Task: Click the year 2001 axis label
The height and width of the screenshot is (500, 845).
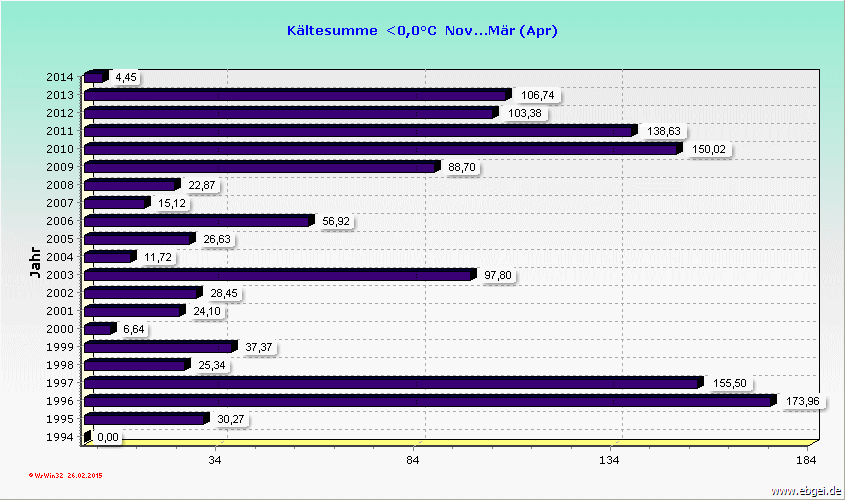Action: tap(59, 311)
